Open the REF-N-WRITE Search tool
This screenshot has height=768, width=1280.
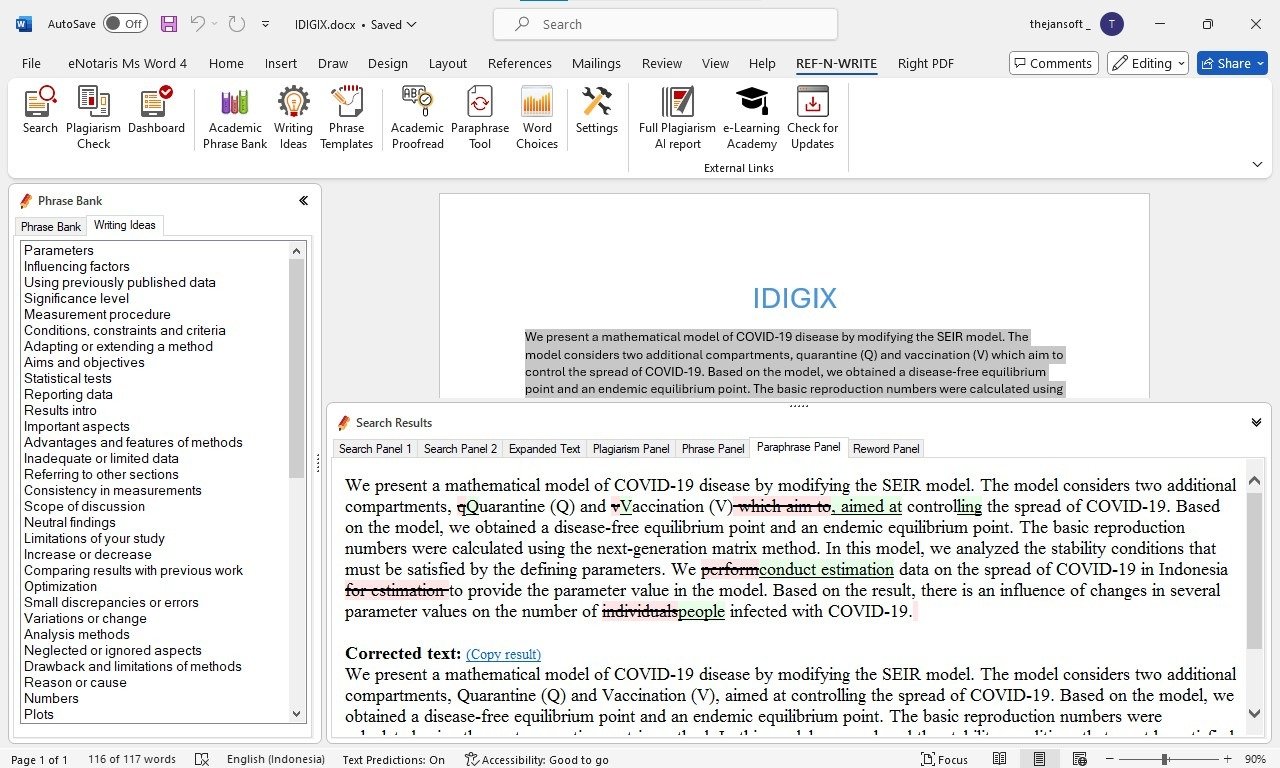coord(40,110)
